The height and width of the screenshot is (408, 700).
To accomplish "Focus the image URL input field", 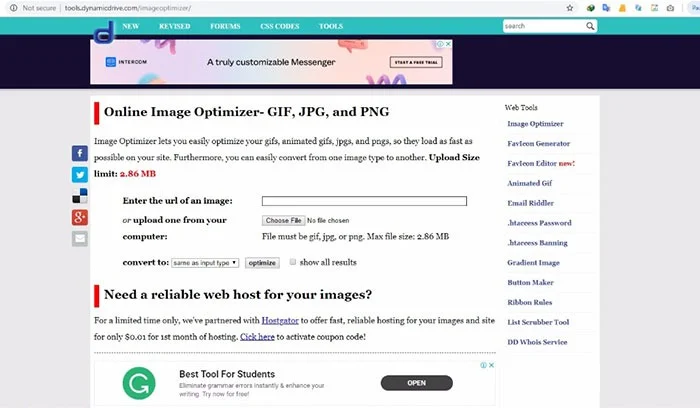I will coord(364,201).
